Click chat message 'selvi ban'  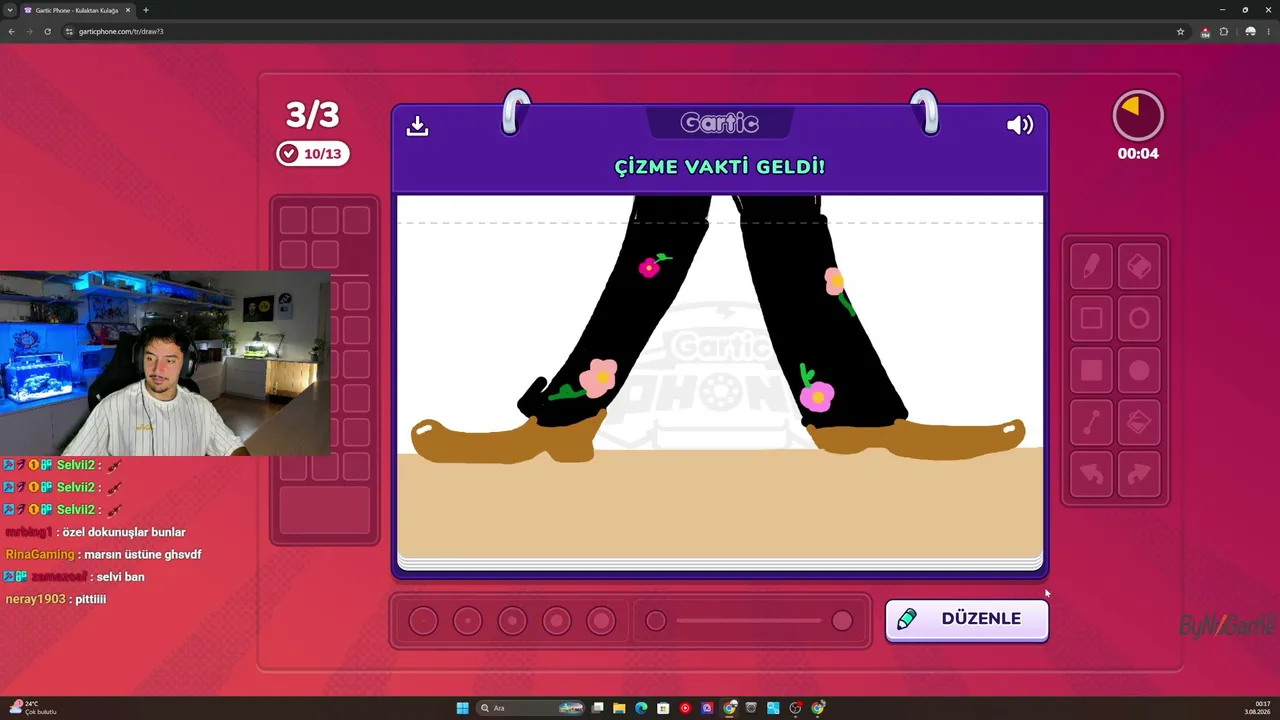pos(120,577)
